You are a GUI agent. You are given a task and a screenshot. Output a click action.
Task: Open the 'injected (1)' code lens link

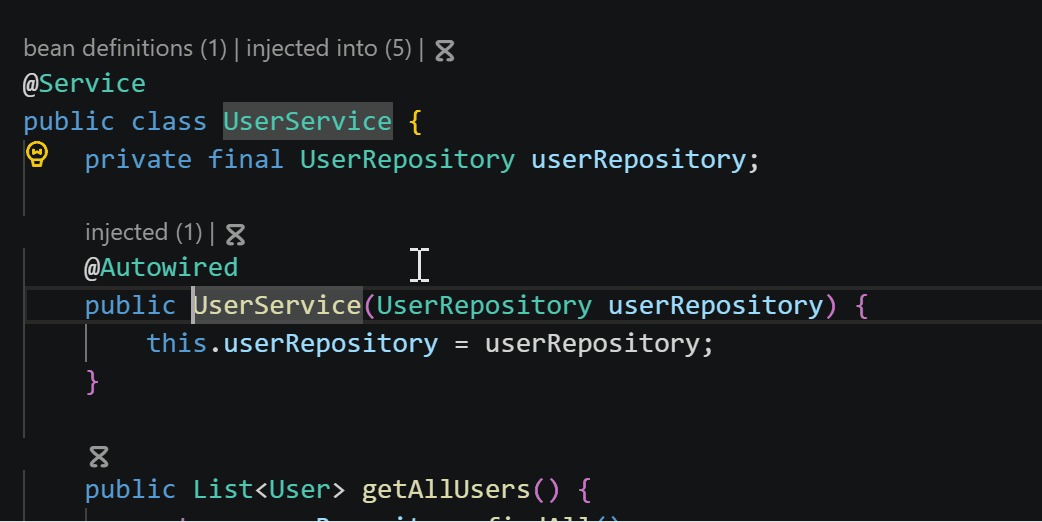pyautogui.click(x=144, y=232)
